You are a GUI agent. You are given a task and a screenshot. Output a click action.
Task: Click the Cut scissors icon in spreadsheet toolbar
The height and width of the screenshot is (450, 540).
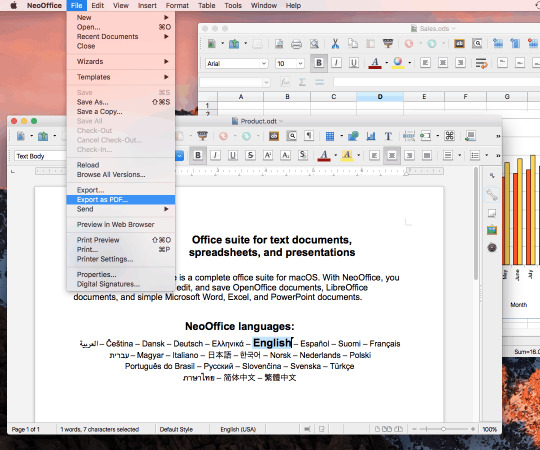[x=335, y=44]
